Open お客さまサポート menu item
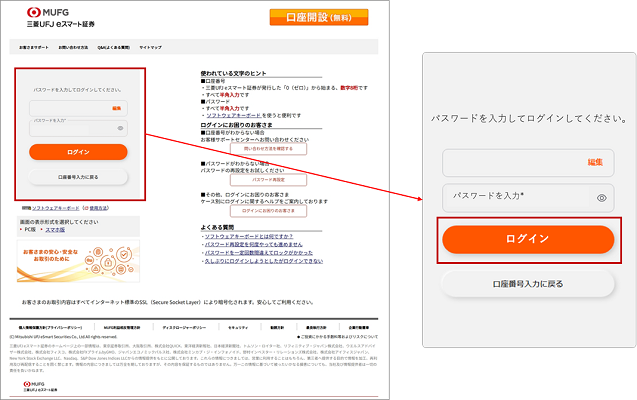 tap(33, 47)
